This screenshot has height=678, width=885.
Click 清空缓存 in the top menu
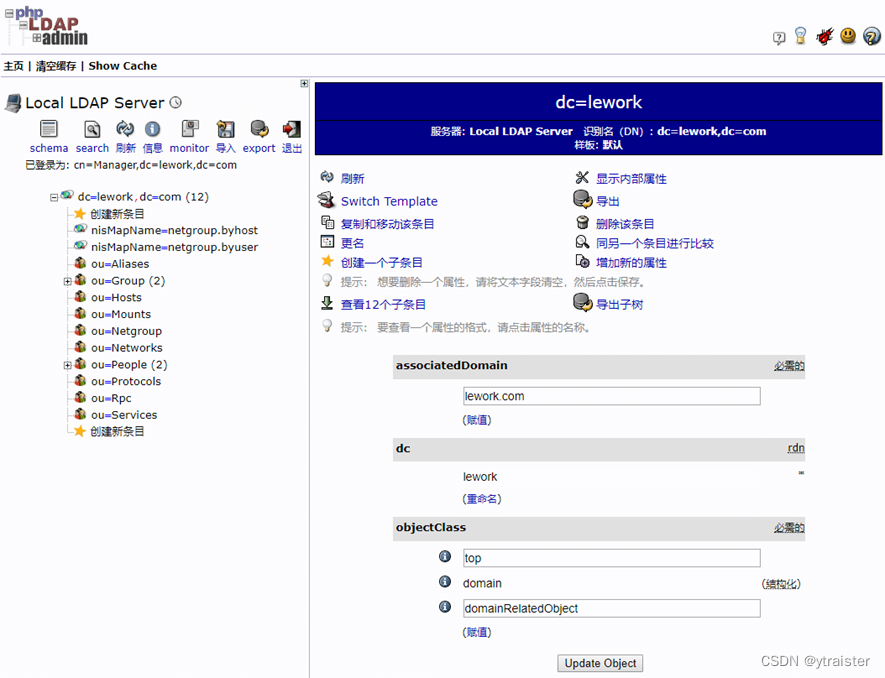55,66
